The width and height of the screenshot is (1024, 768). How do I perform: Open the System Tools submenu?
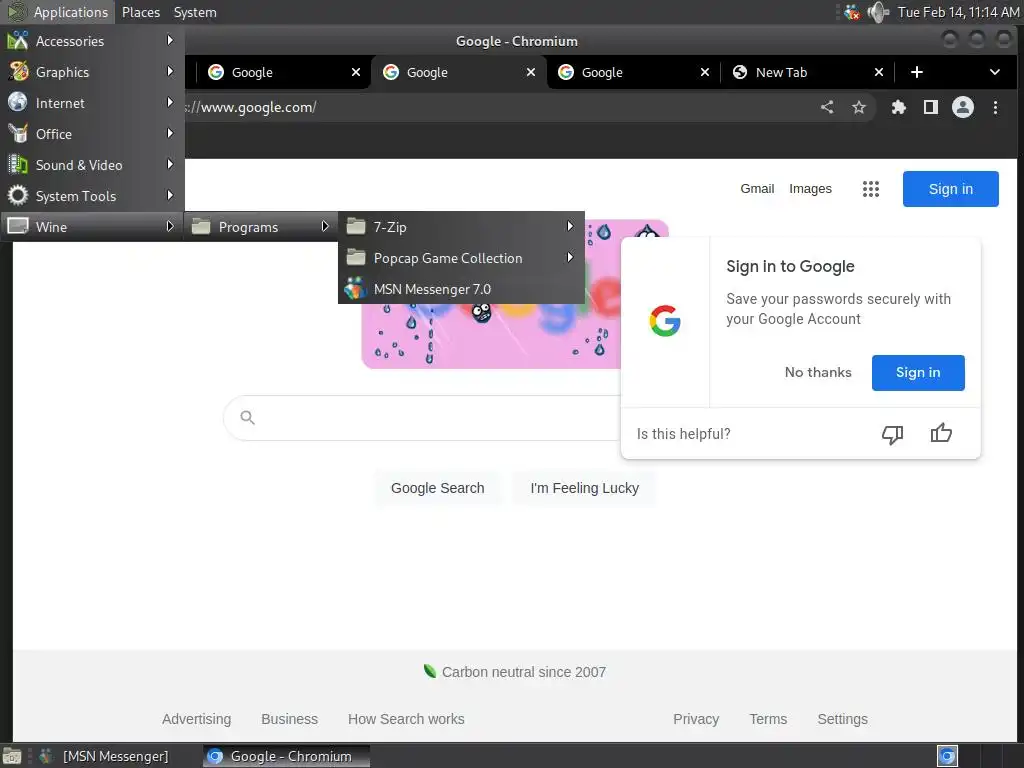[x=92, y=196]
